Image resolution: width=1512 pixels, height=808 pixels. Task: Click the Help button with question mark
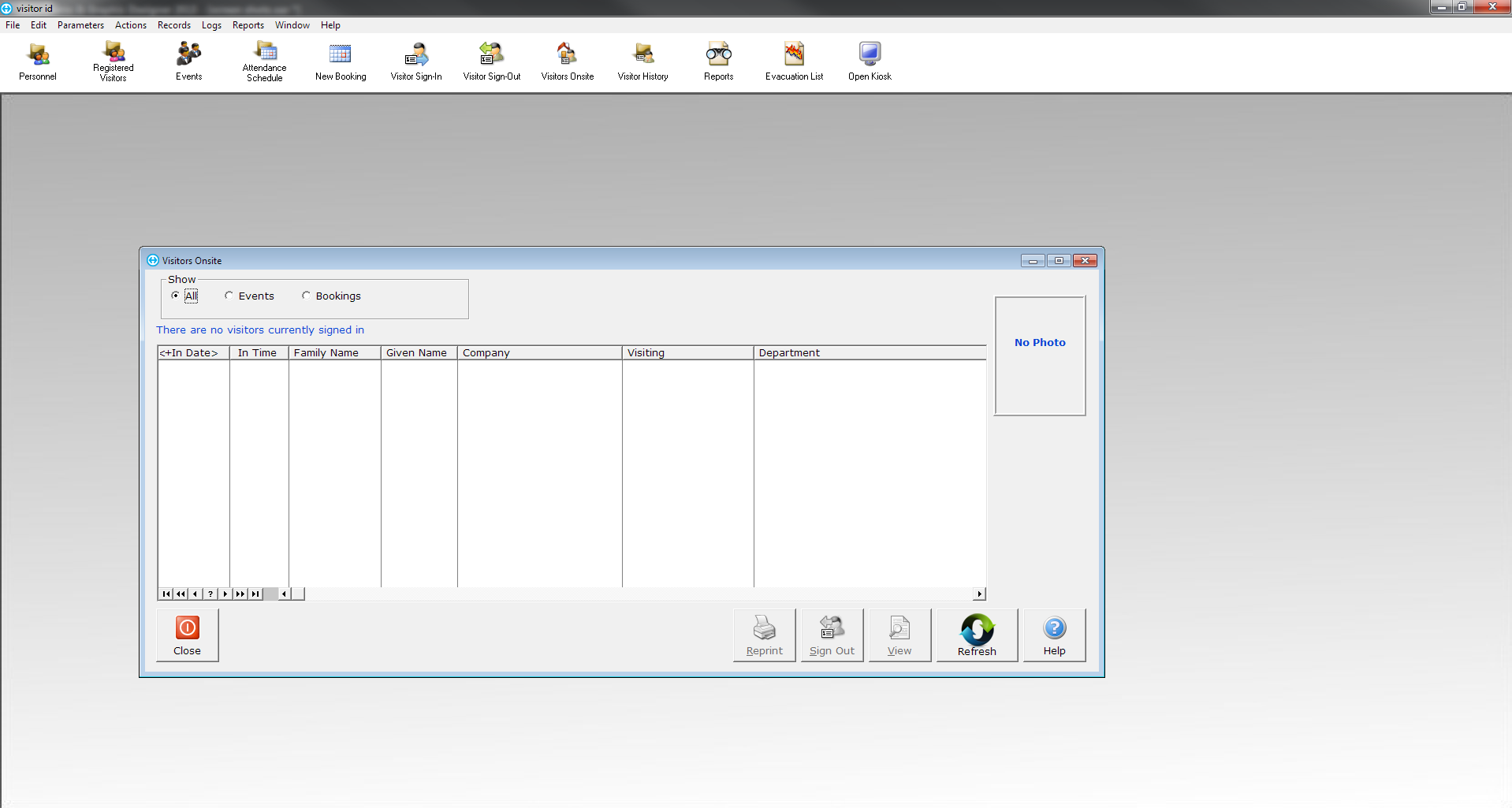1054,635
